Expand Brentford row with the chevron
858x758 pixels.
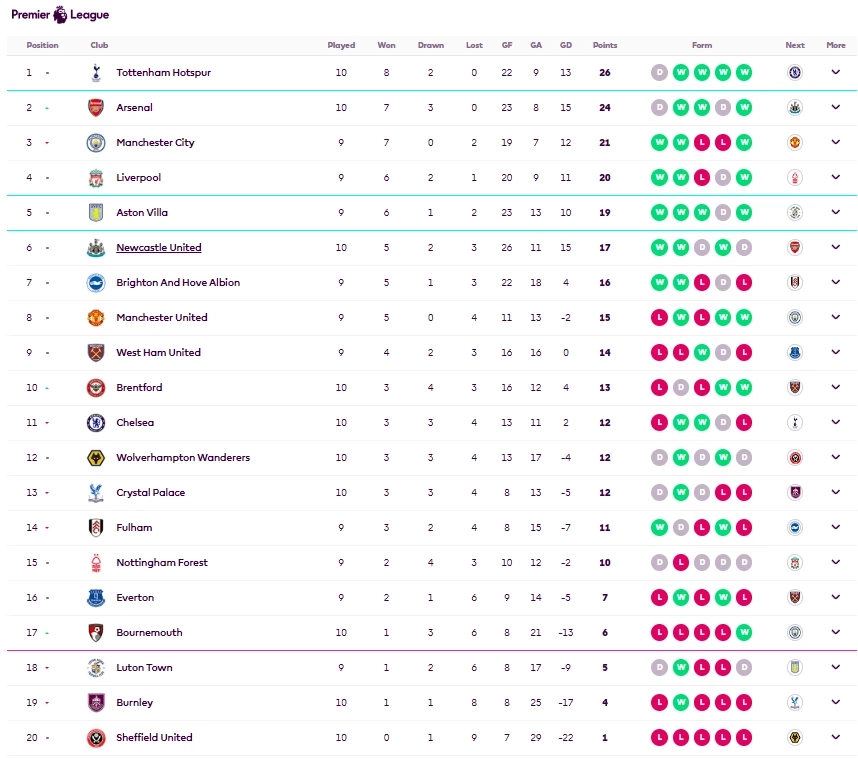pyautogui.click(x=836, y=388)
